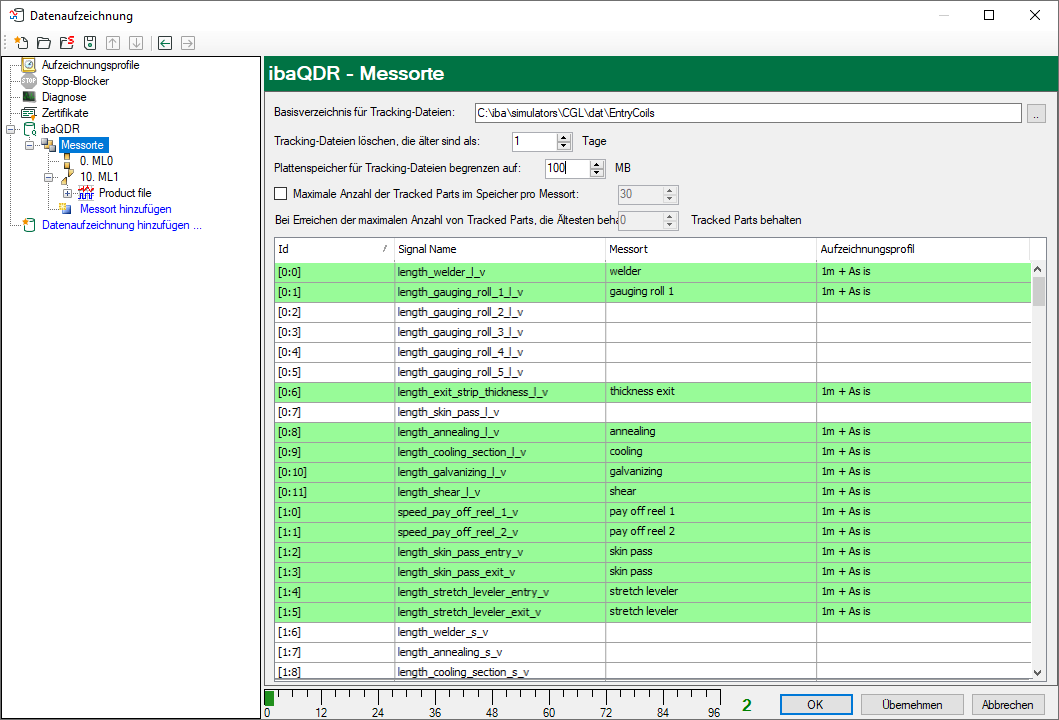Click the save to disk toolbar icon

coord(90,43)
